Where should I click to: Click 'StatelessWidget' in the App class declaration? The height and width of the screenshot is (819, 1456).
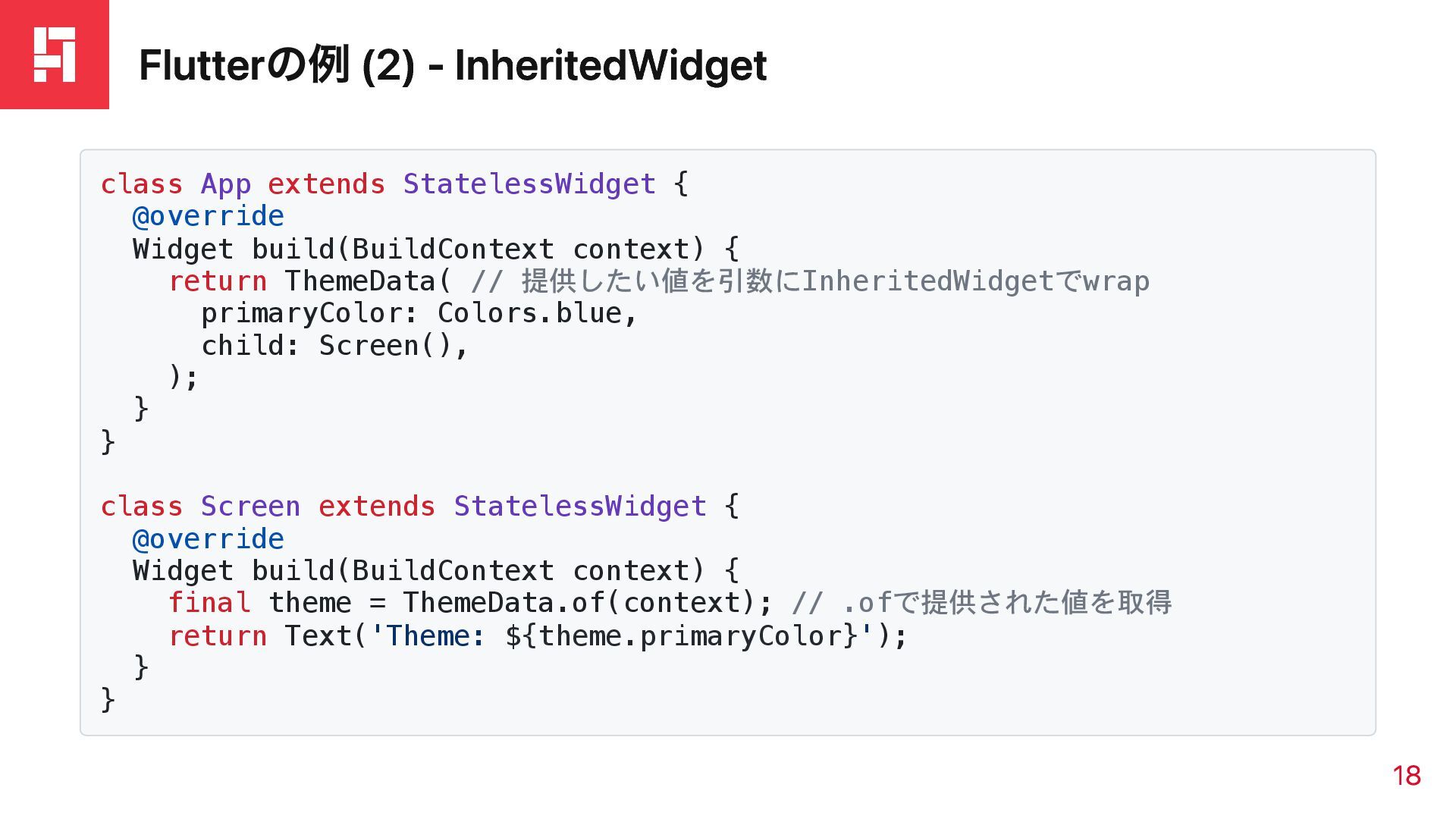click(529, 184)
